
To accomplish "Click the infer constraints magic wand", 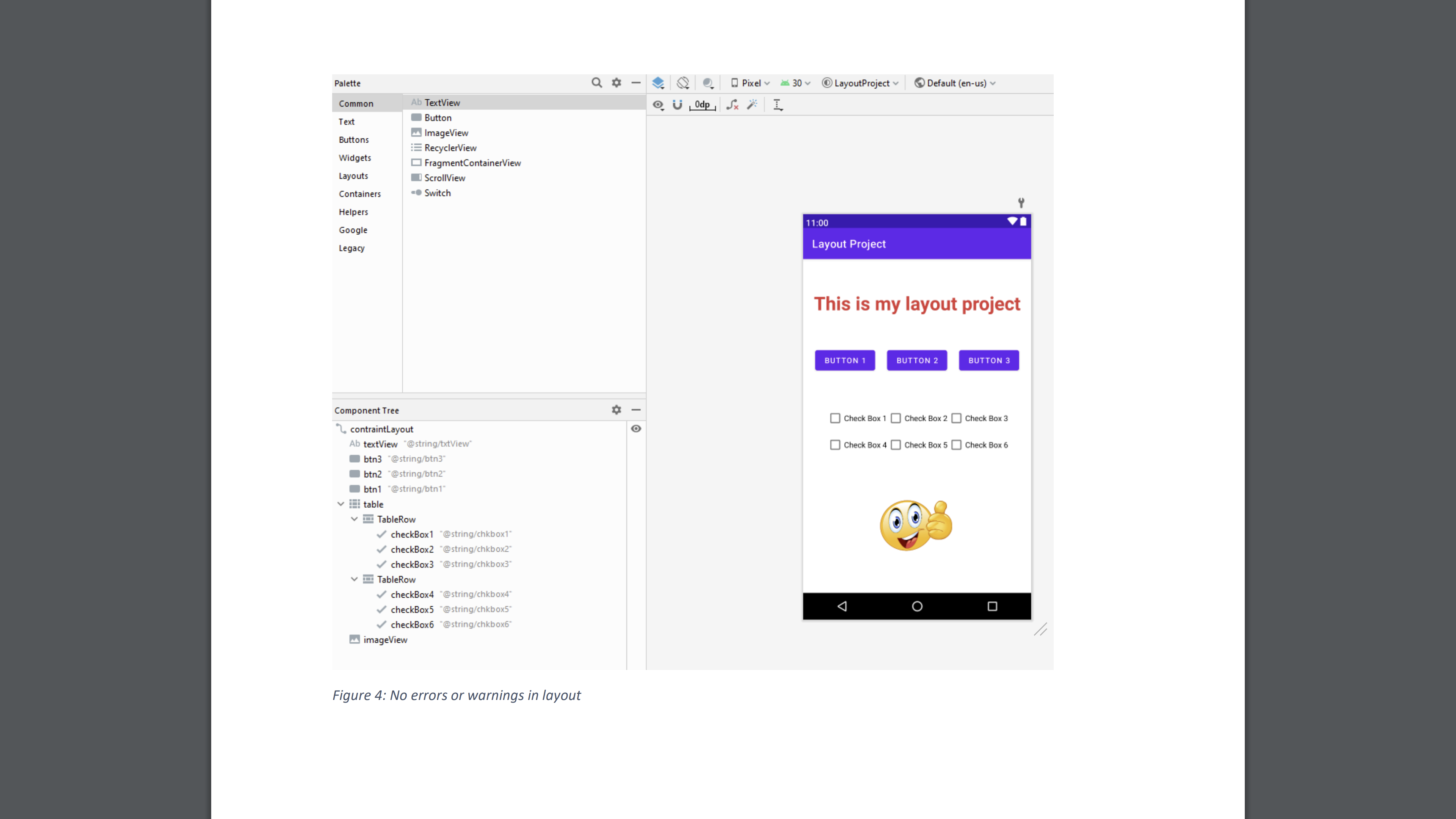I will [752, 105].
